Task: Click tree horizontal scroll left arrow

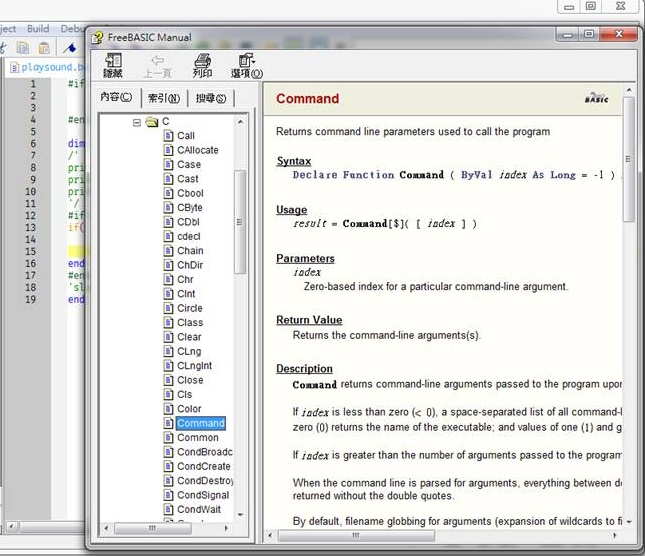Action: coord(107,528)
